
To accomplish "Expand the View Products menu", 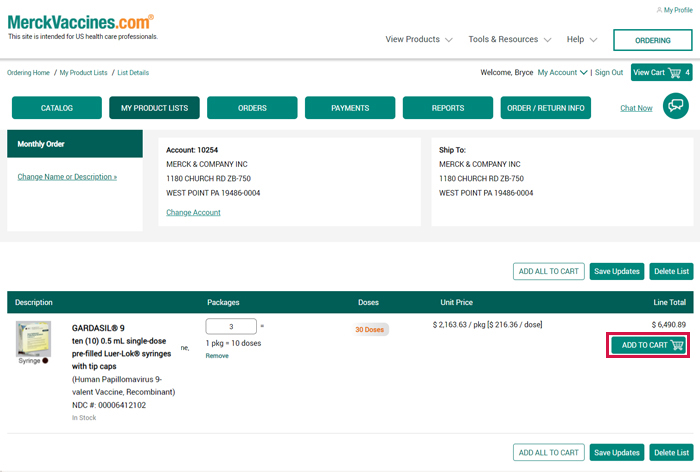I will tap(419, 39).
